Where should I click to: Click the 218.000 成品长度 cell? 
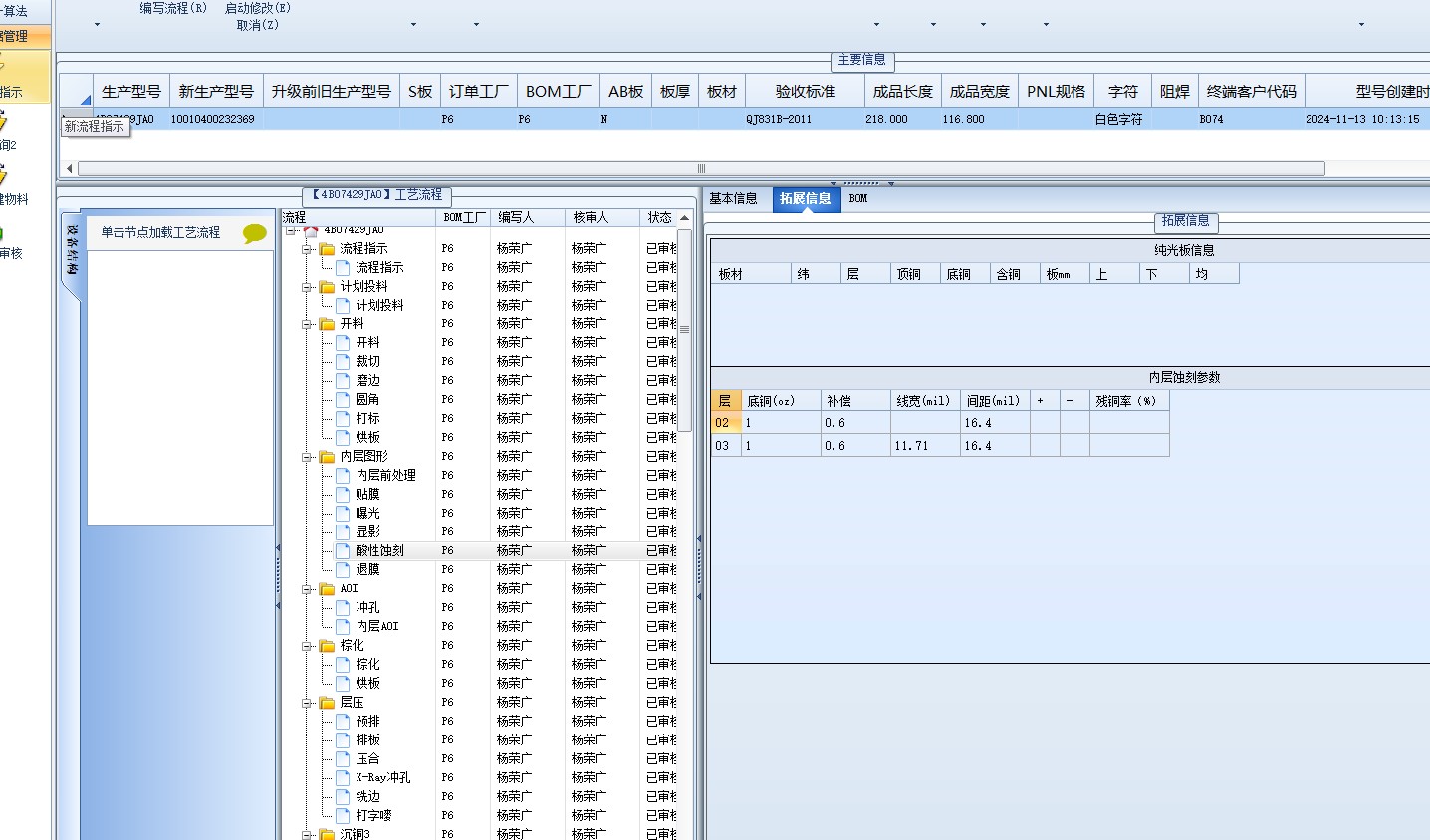click(902, 119)
